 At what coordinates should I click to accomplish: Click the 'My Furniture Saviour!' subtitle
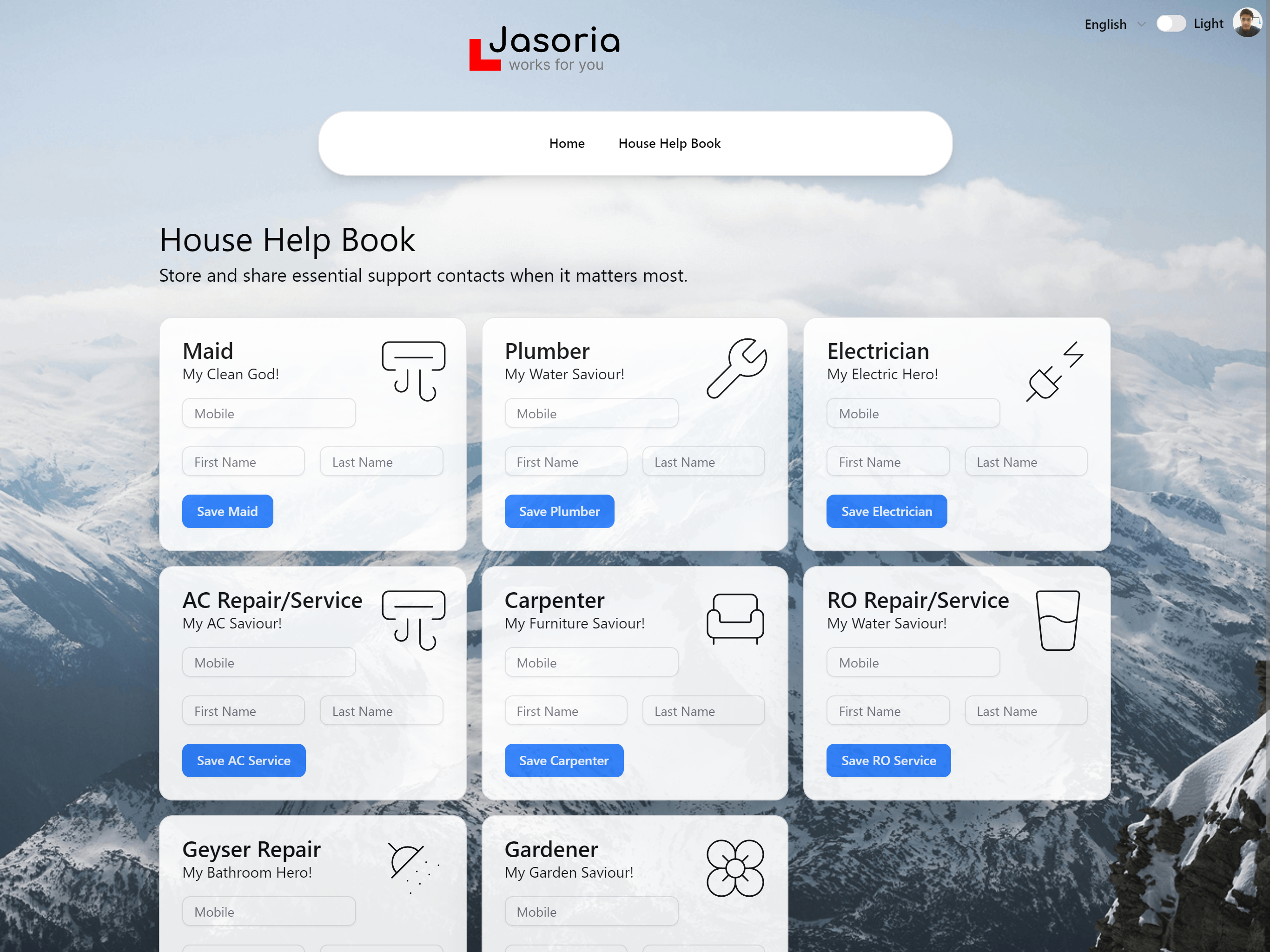575,623
